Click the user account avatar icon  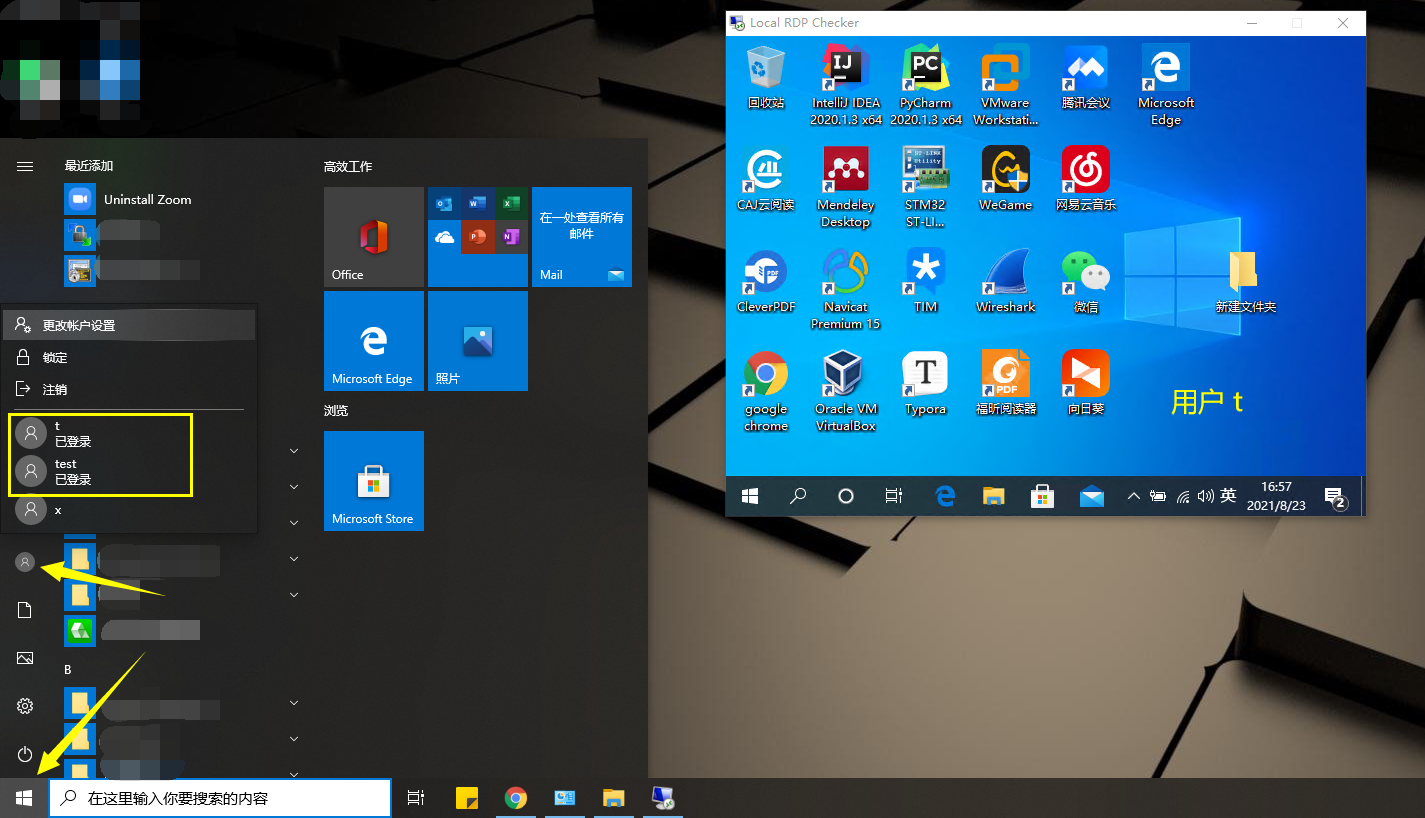pyautogui.click(x=25, y=562)
